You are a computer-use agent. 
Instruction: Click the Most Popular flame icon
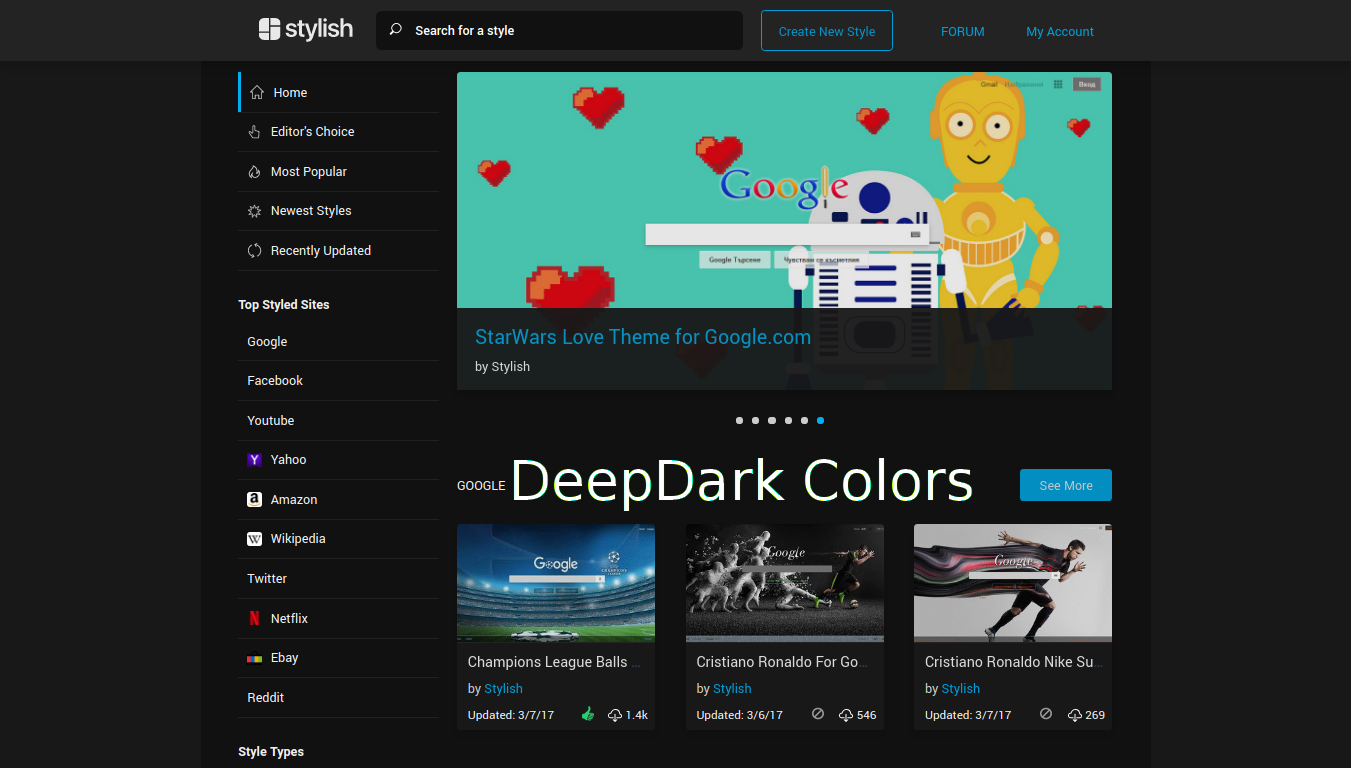254,172
